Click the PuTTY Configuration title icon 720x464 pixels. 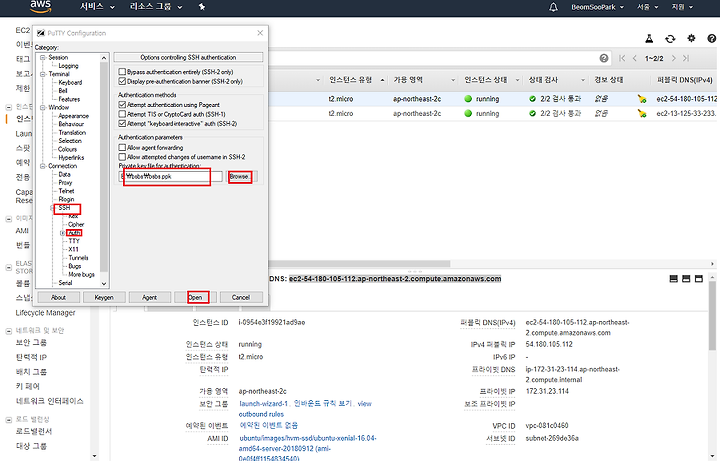click(x=41, y=33)
